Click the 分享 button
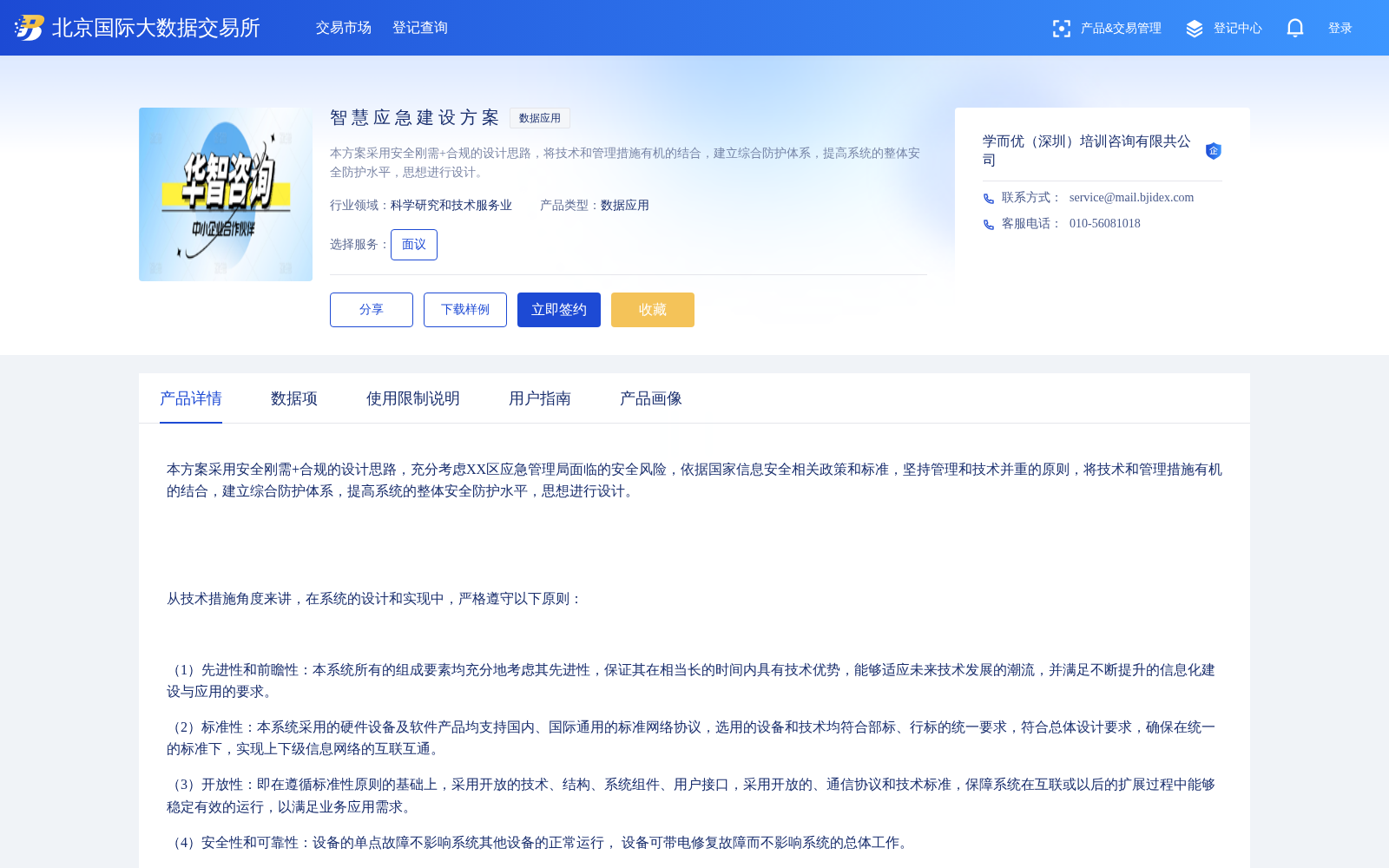Viewport: 1389px width, 868px height. [x=372, y=310]
